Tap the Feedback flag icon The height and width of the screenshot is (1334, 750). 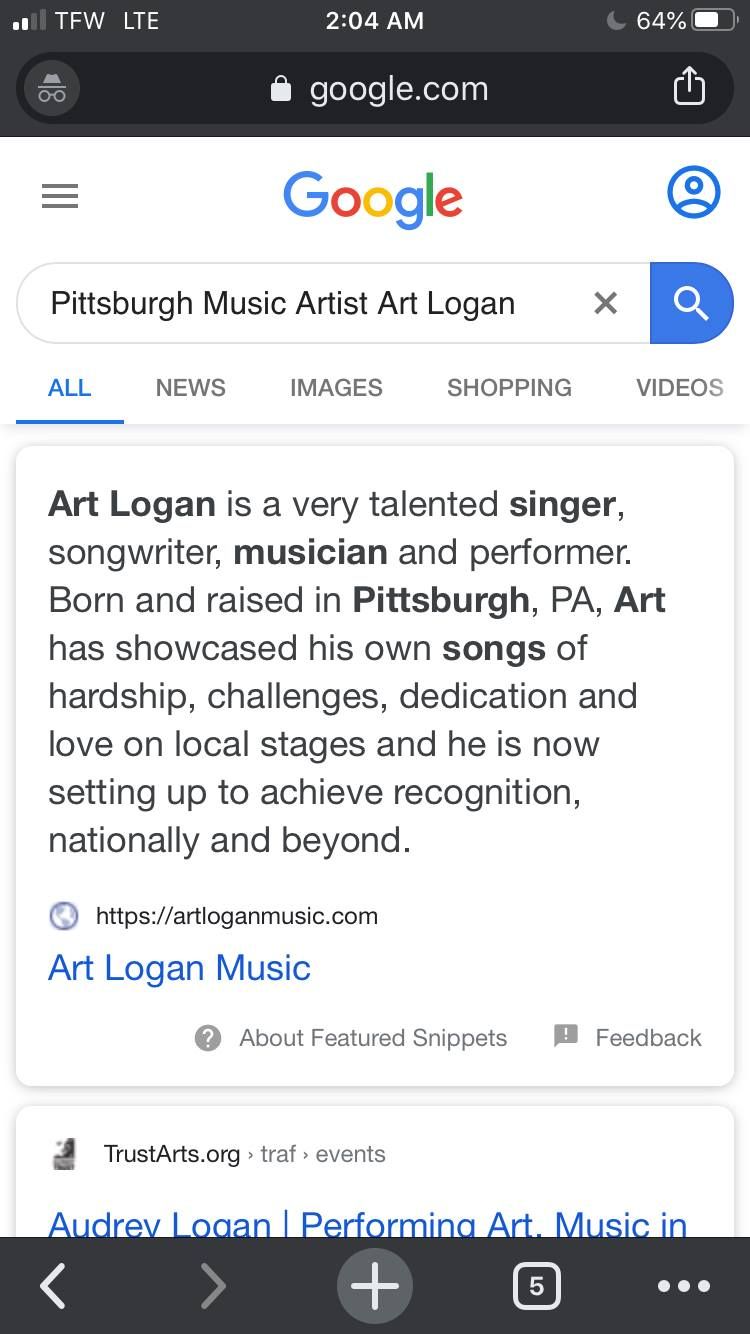(x=566, y=1036)
